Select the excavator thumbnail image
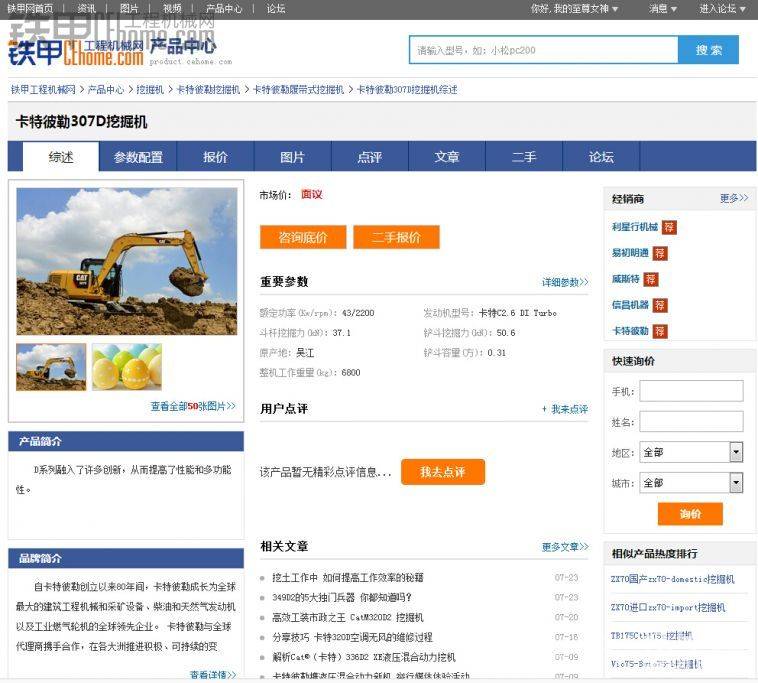This screenshot has width=758, height=683. tap(51, 367)
